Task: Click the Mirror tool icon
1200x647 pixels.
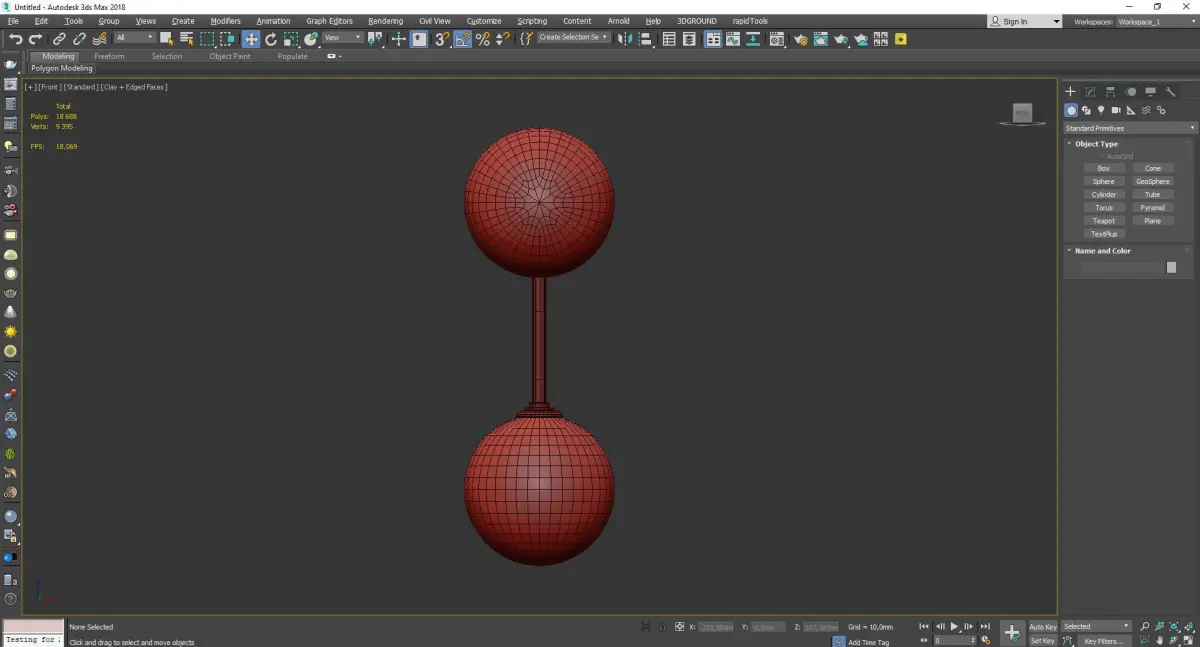Action: pos(625,39)
